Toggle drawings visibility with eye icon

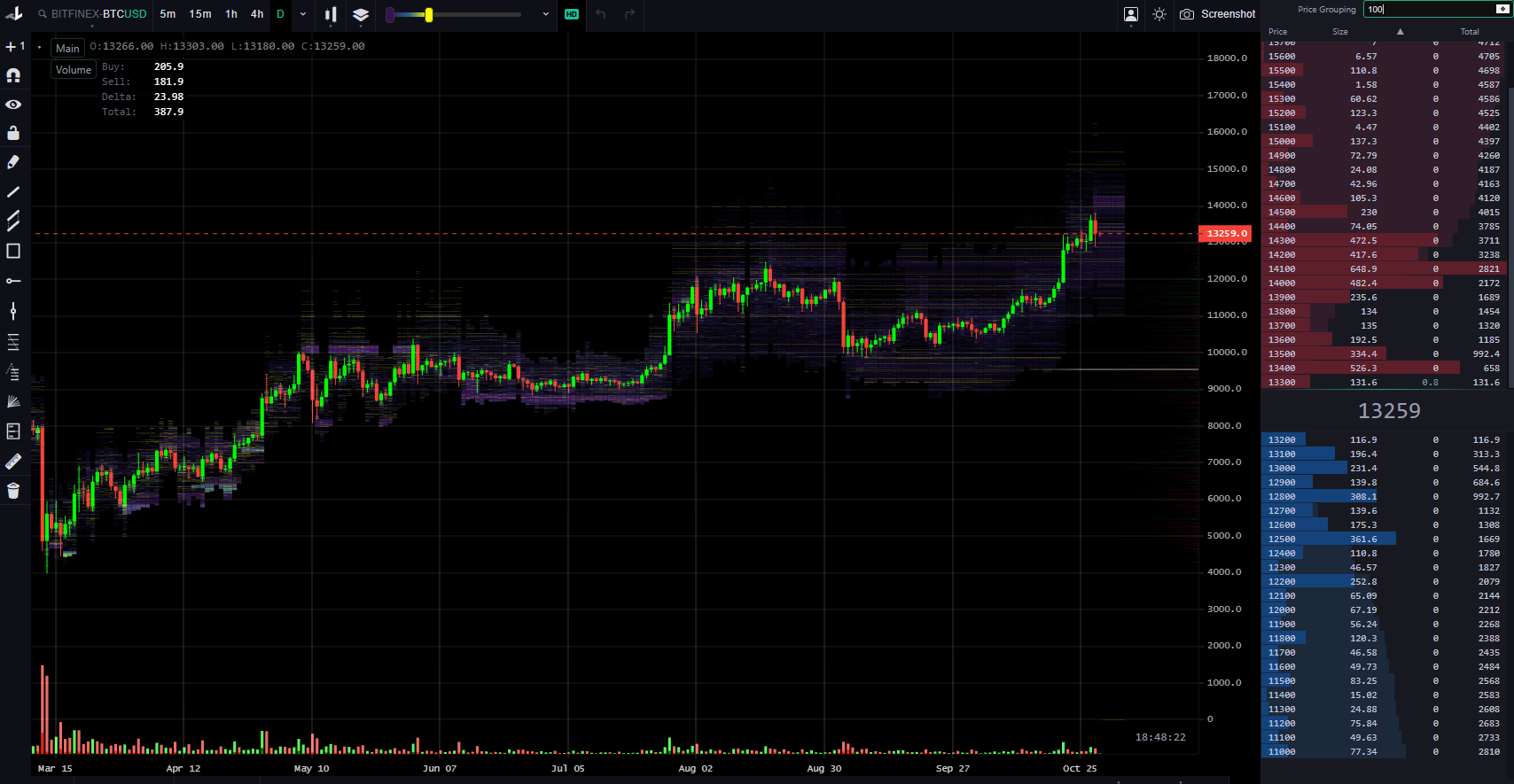(x=13, y=105)
